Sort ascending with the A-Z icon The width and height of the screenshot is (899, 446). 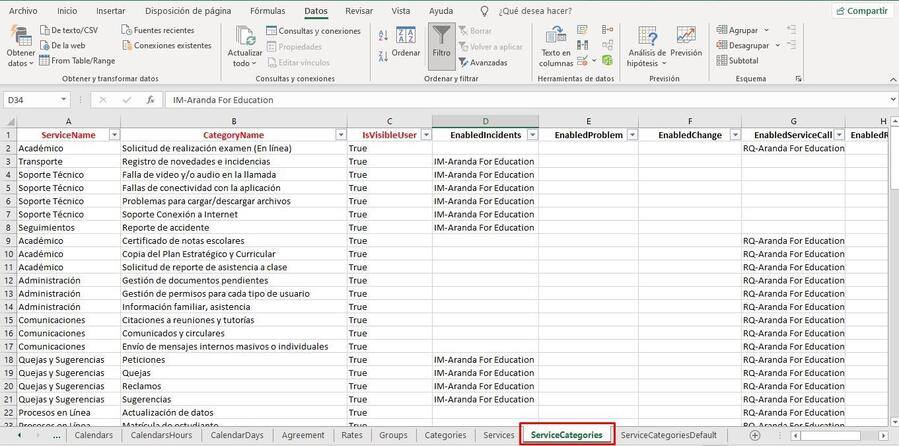pyautogui.click(x=385, y=35)
